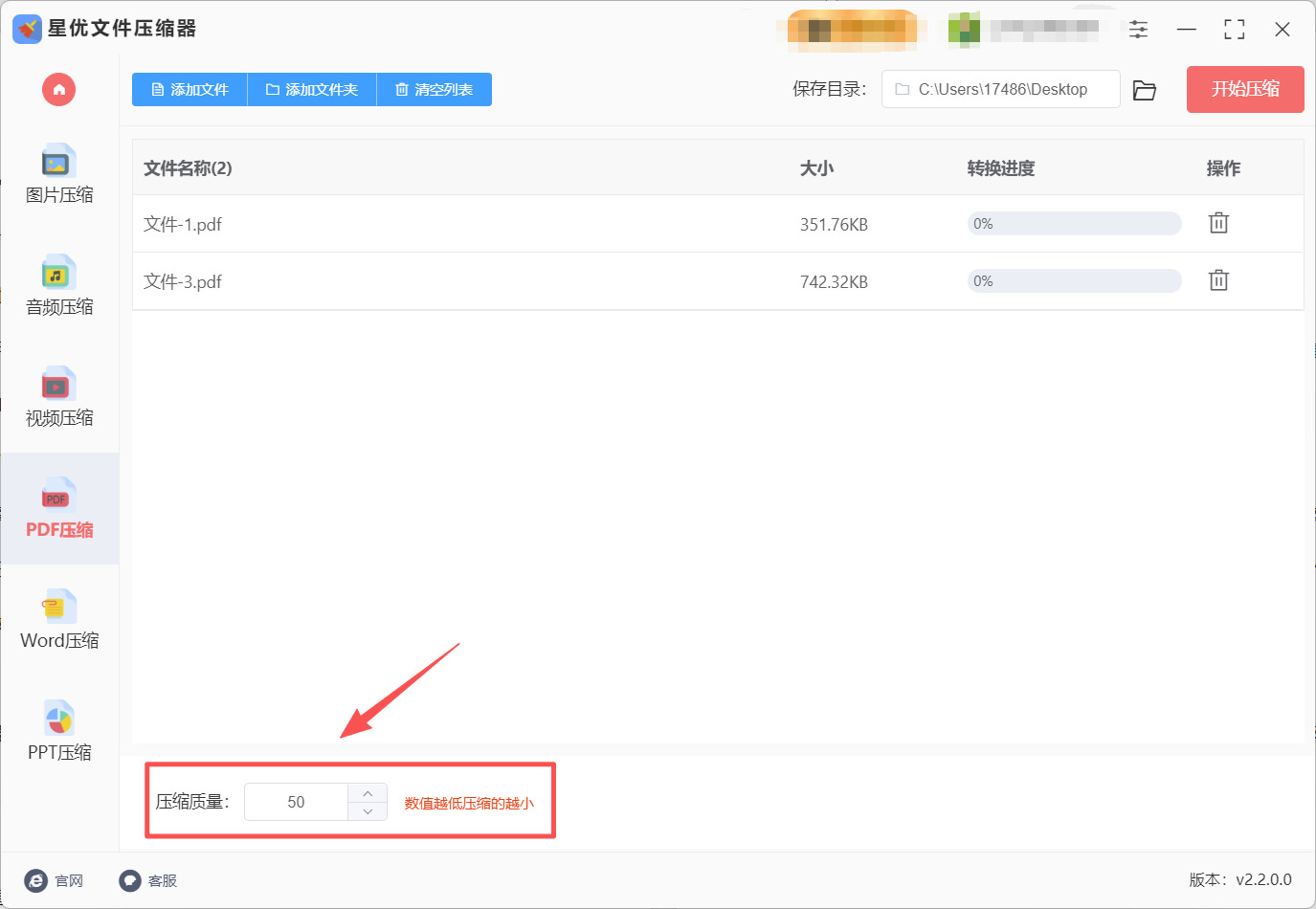1316x909 pixels.
Task: Click the 压缩质量 number field
Action: [296, 802]
